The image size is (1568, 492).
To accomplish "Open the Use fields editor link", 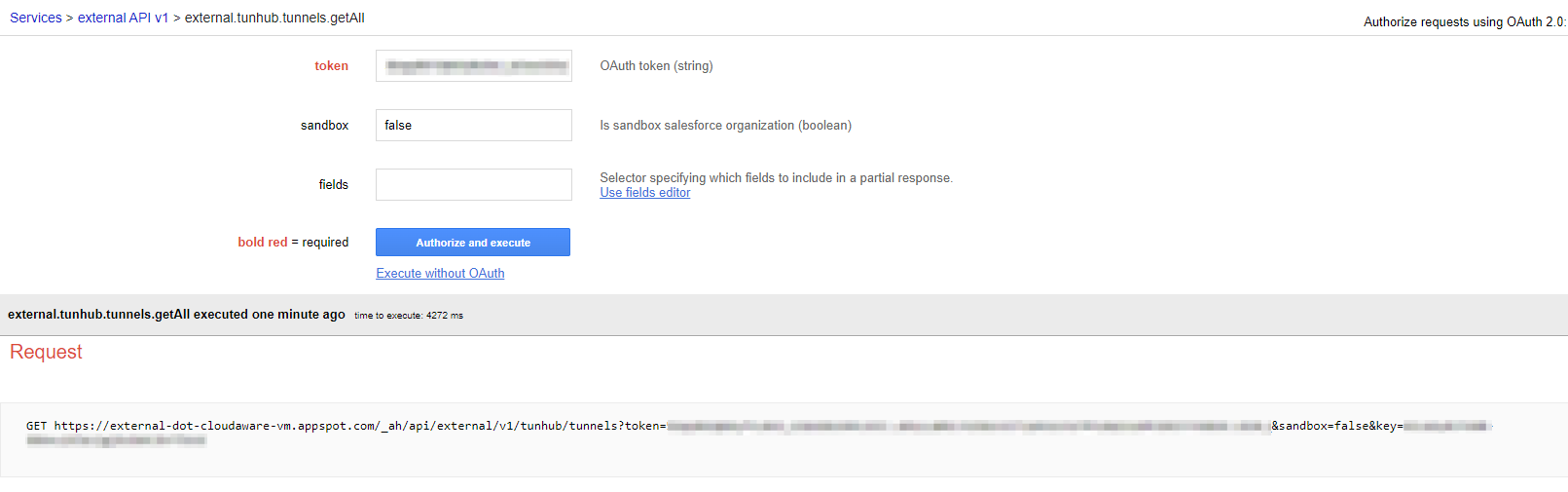I will click(x=644, y=193).
